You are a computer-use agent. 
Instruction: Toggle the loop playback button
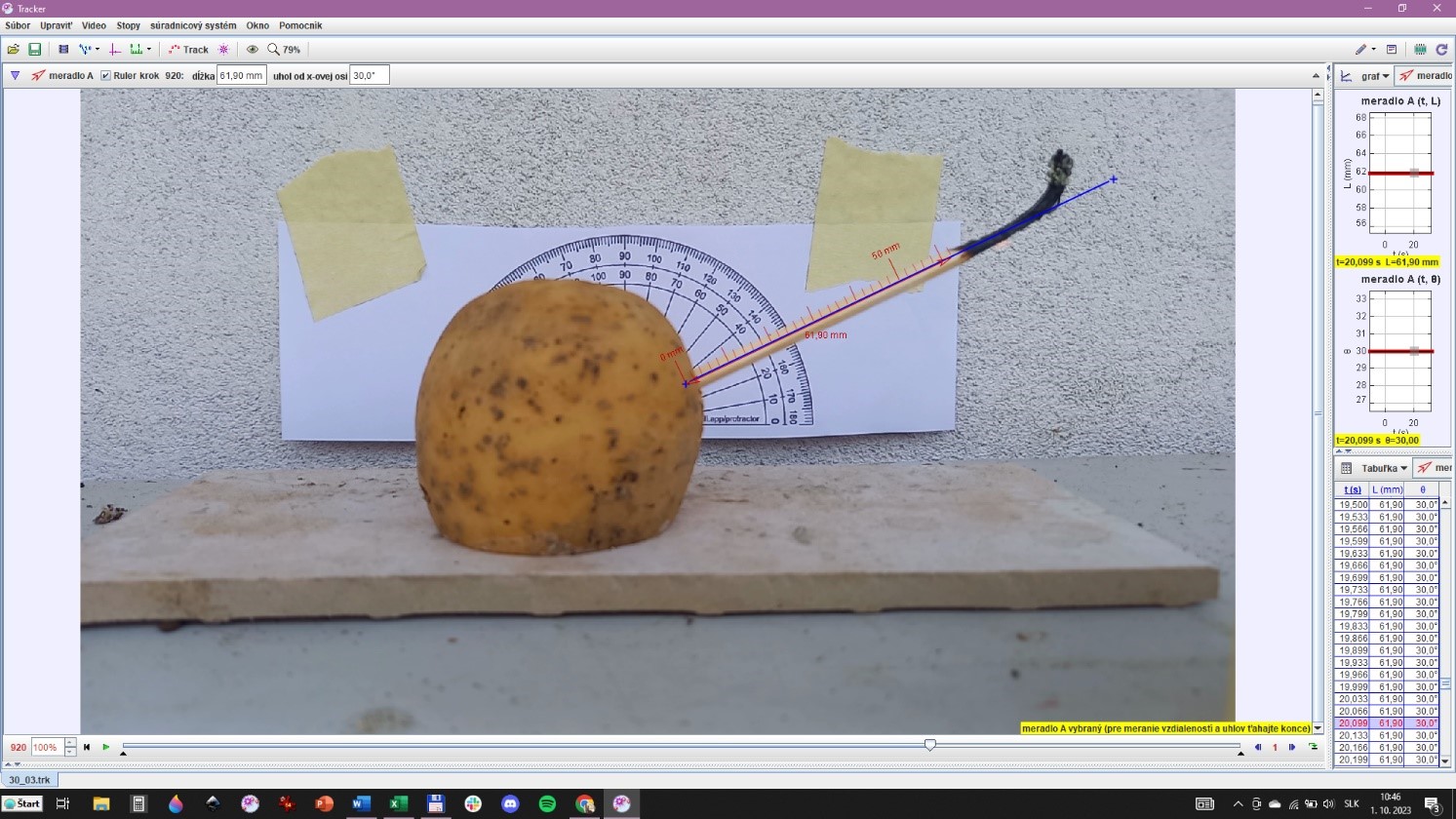click(x=1313, y=747)
